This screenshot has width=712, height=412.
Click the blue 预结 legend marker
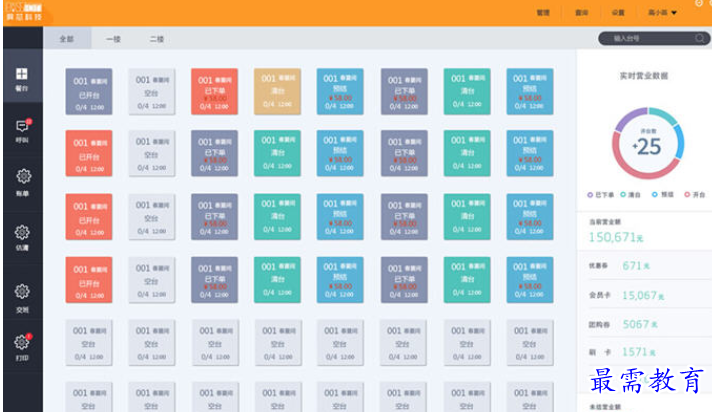pos(654,194)
